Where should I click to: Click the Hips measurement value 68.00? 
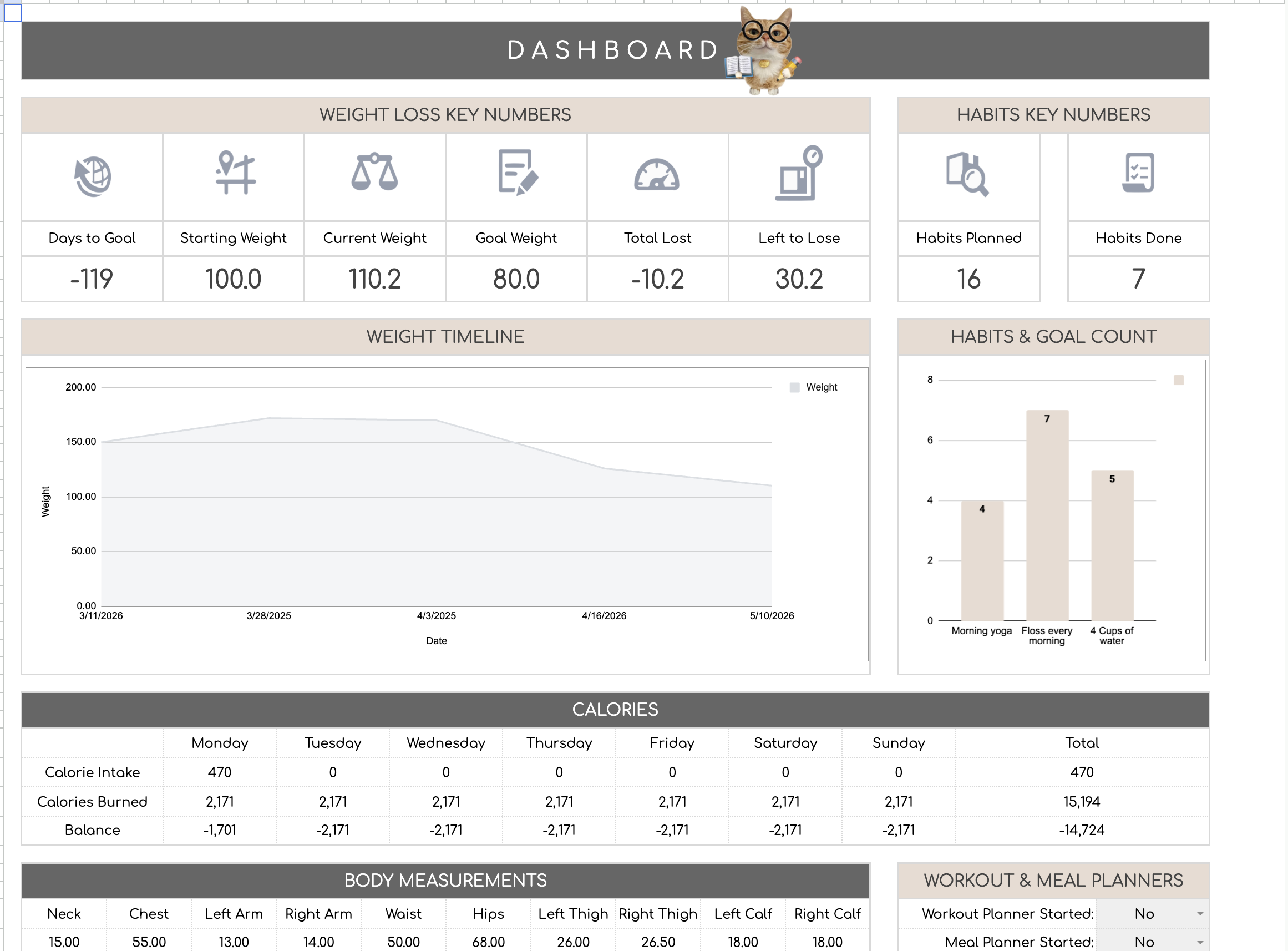(489, 942)
